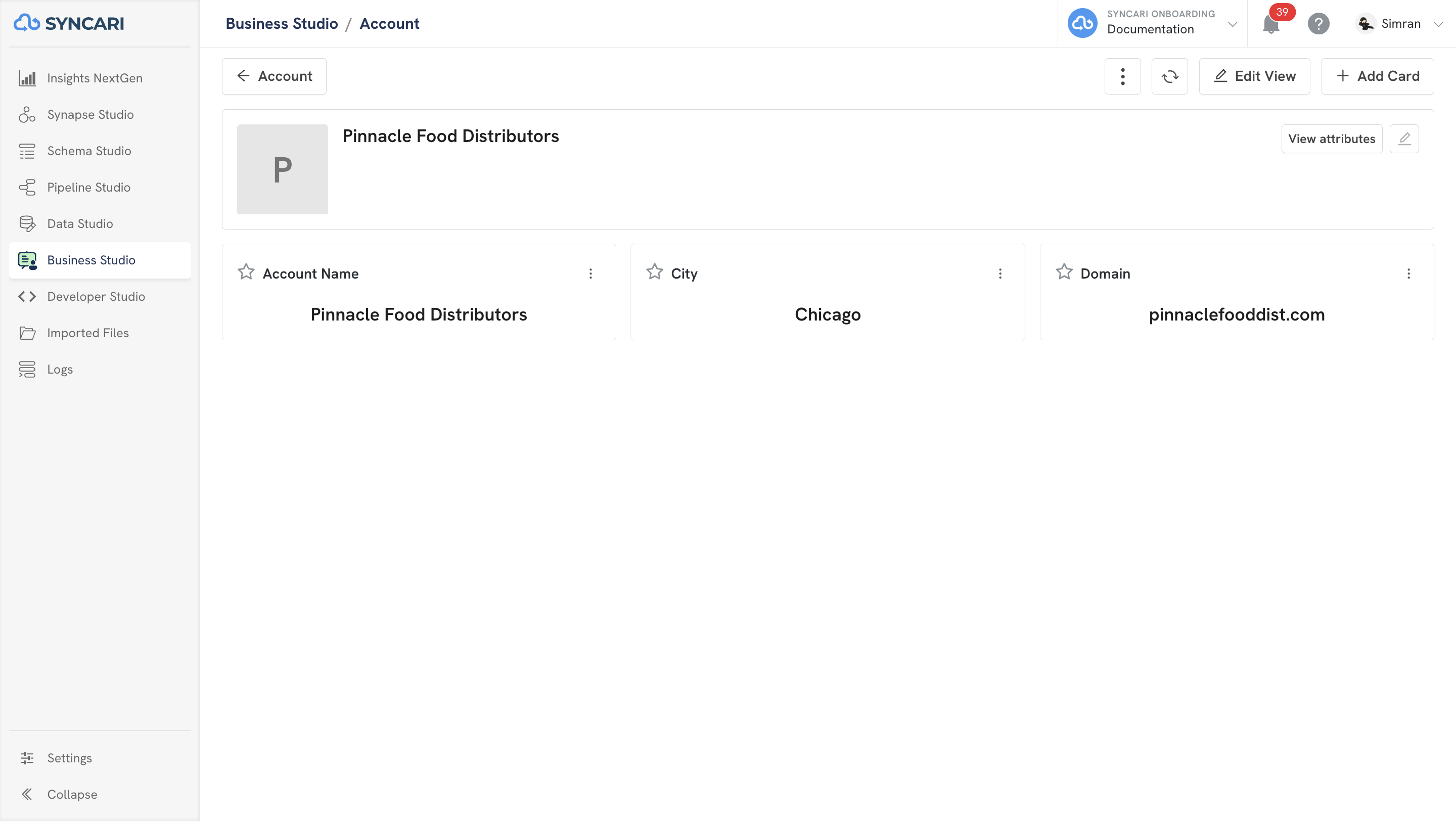
Task: Click the Schema Studio icon
Action: 27,151
